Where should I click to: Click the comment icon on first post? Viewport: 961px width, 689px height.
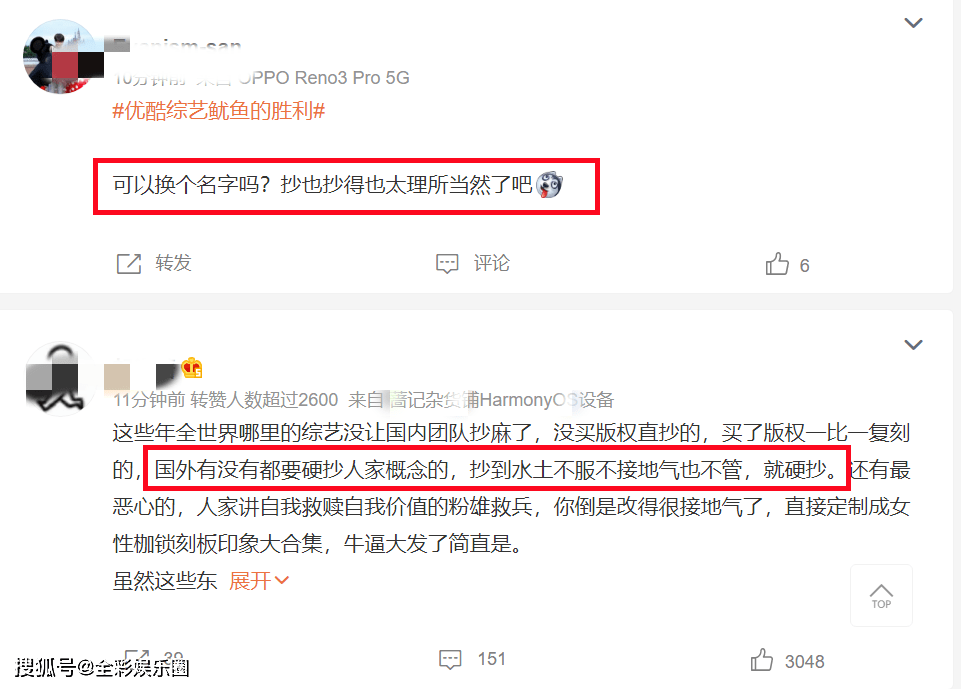(x=447, y=264)
